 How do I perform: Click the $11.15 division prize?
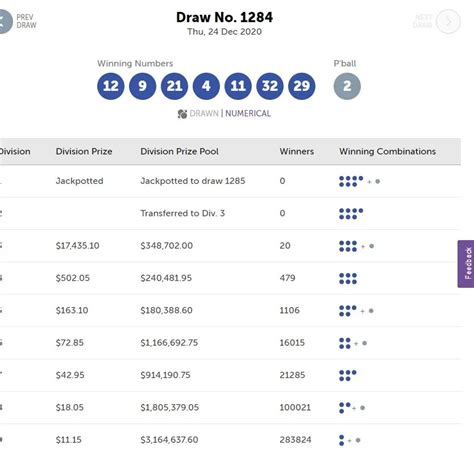click(69, 440)
